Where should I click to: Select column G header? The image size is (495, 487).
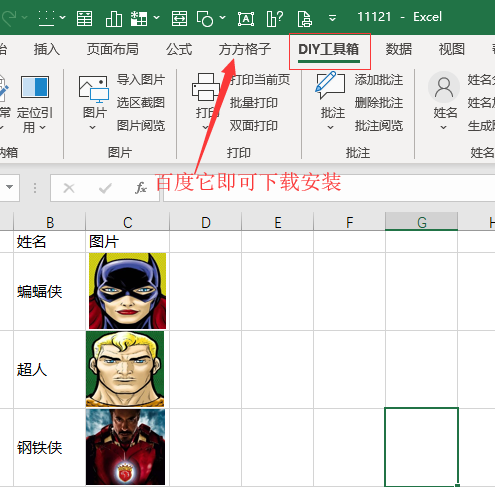(x=422, y=222)
